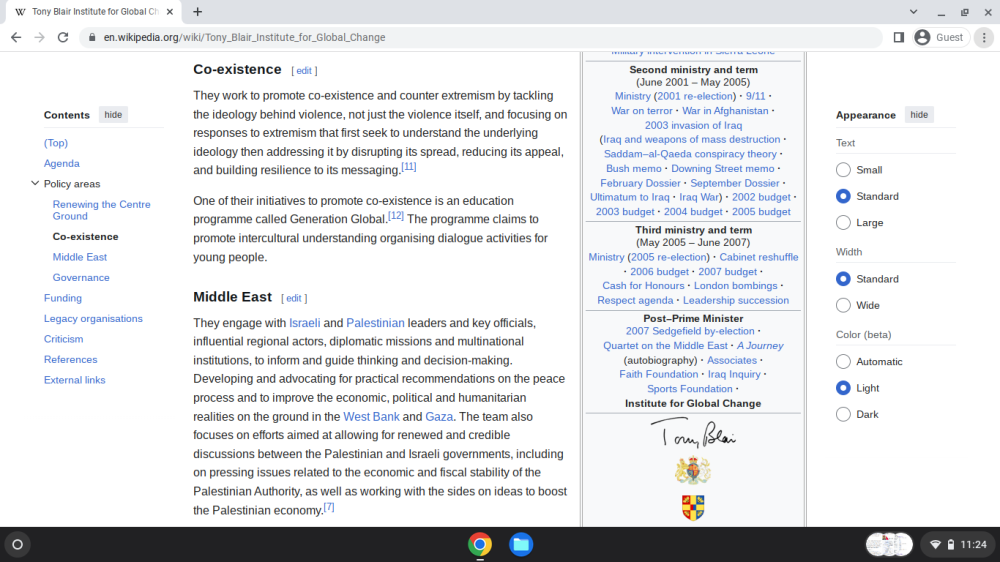Open Quartet on the Middle East link
The width and height of the screenshot is (1000, 562).
coord(665,345)
